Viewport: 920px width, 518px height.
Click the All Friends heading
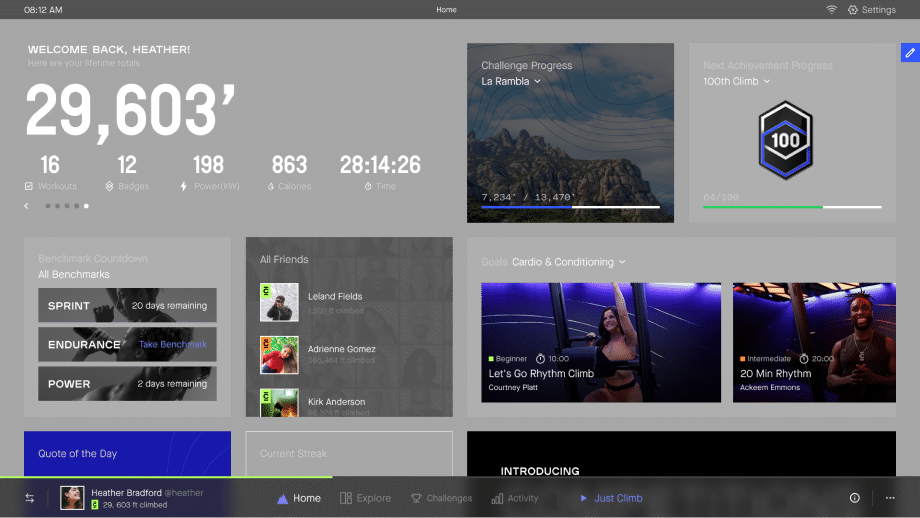pos(284,259)
